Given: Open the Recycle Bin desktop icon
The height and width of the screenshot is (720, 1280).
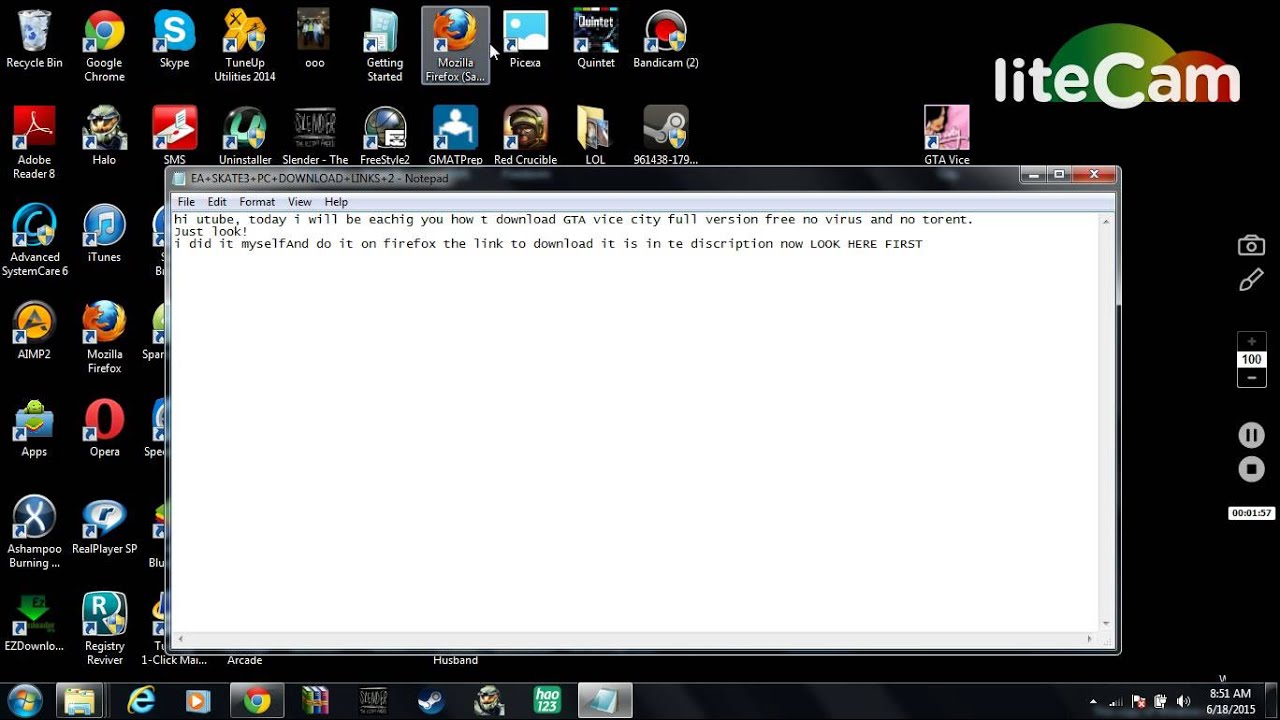Looking at the screenshot, I should click(34, 41).
